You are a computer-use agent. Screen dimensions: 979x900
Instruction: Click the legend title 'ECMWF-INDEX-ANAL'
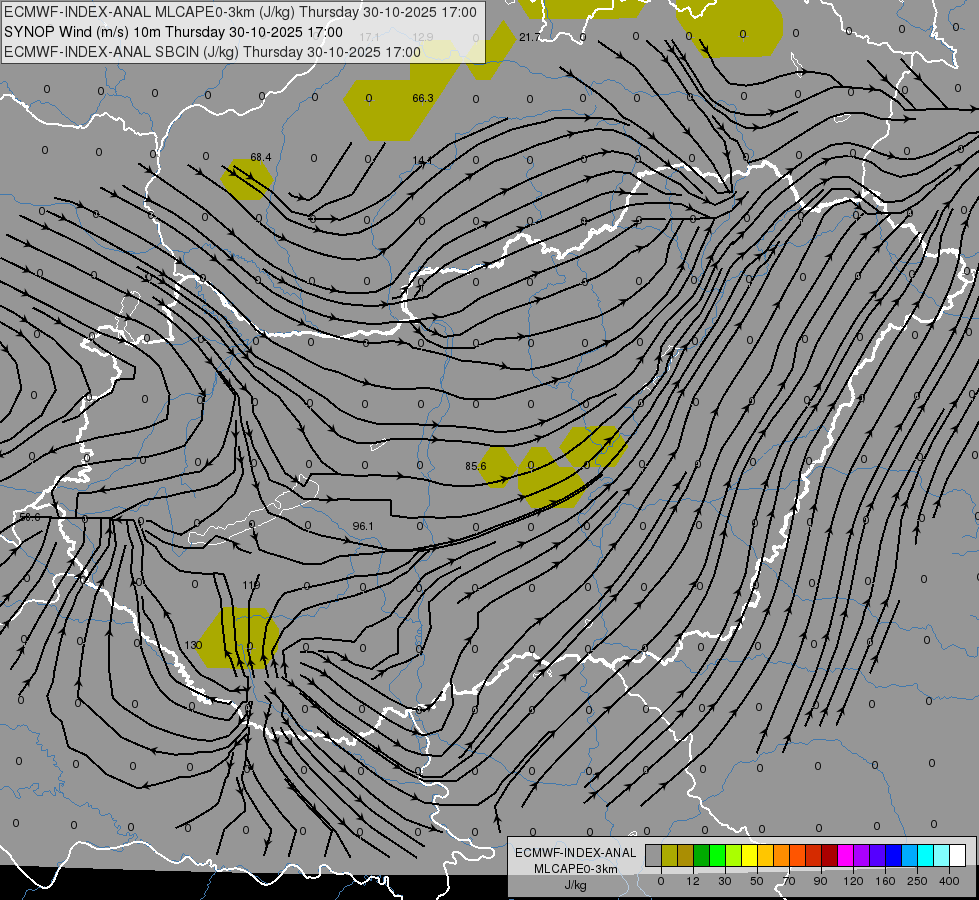point(576,853)
